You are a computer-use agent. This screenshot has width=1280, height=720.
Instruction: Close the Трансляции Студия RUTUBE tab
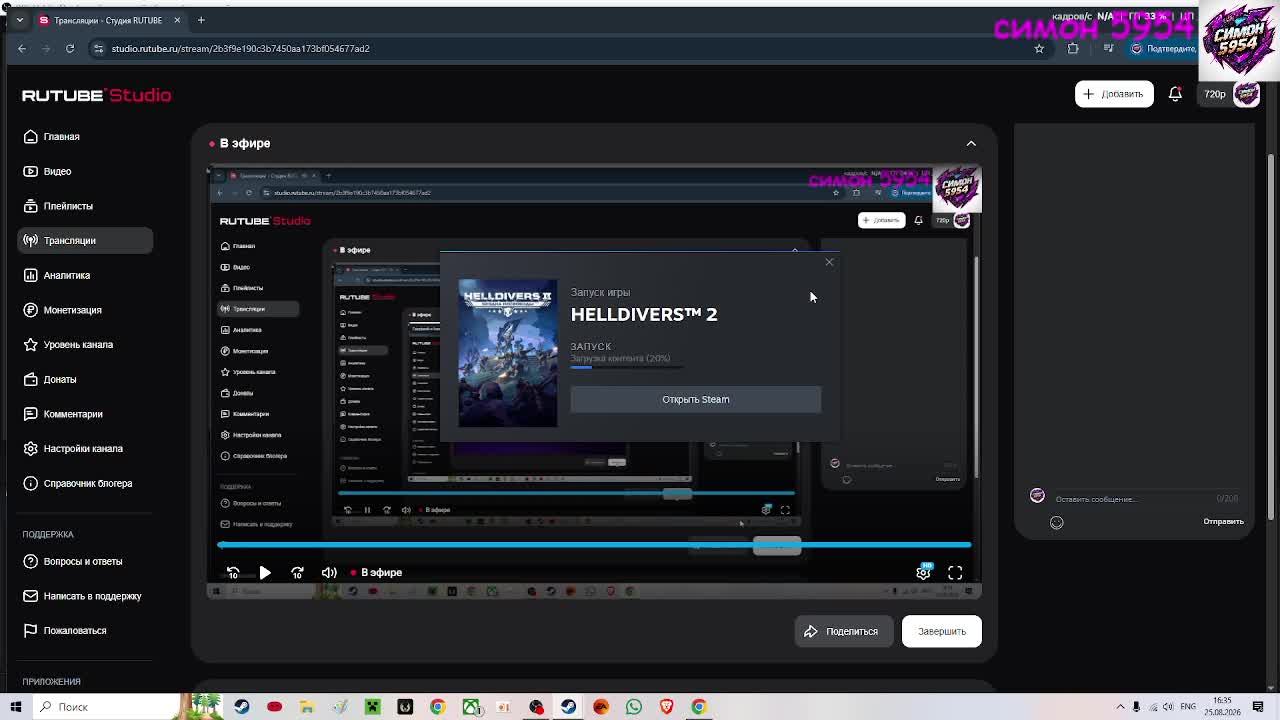click(x=177, y=20)
